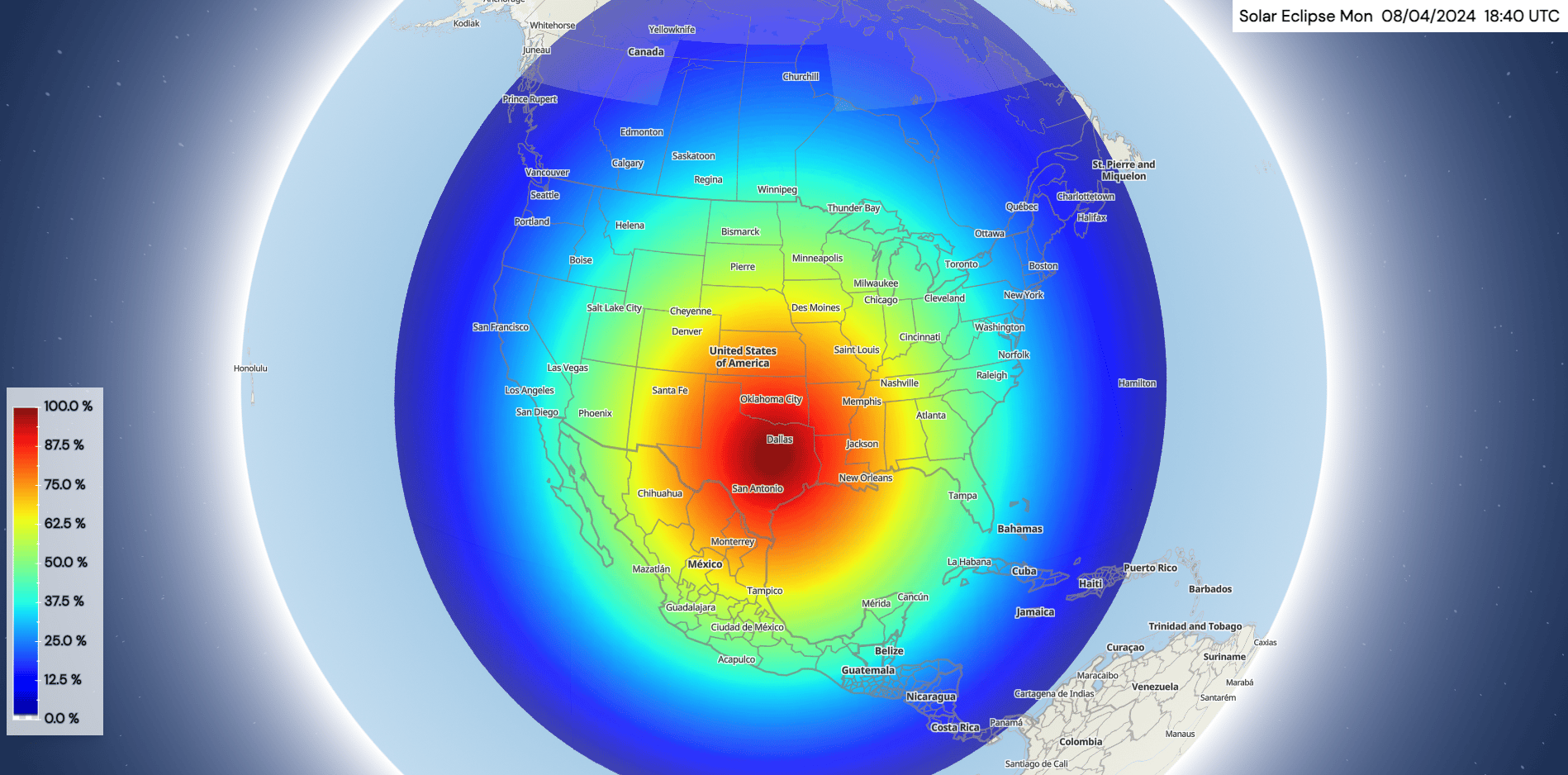The height and width of the screenshot is (775, 1568).
Task: Click the Hamilton label near Bermuda
Action: [1137, 383]
